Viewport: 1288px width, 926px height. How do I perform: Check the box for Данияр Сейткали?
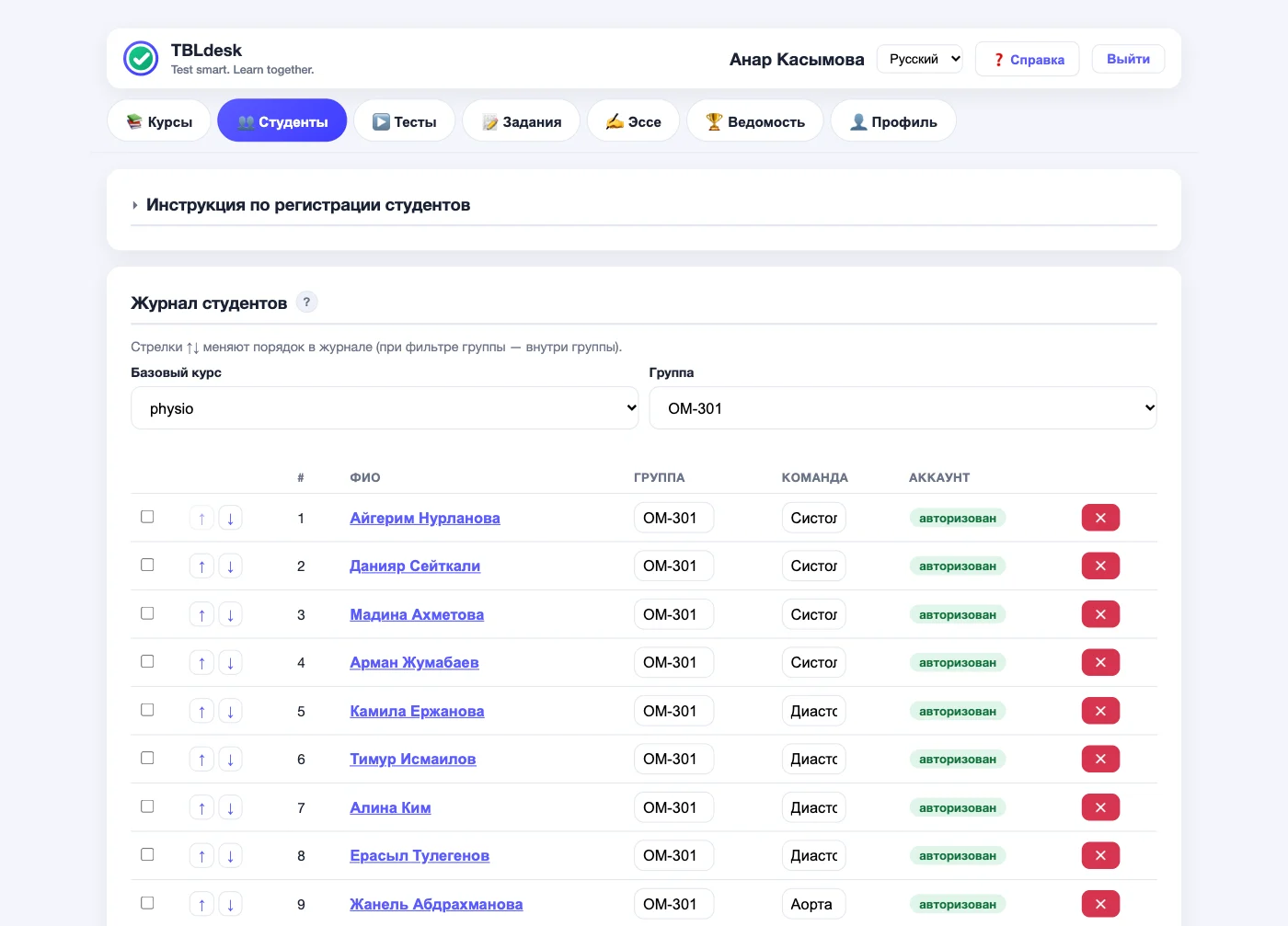pyautogui.click(x=147, y=565)
